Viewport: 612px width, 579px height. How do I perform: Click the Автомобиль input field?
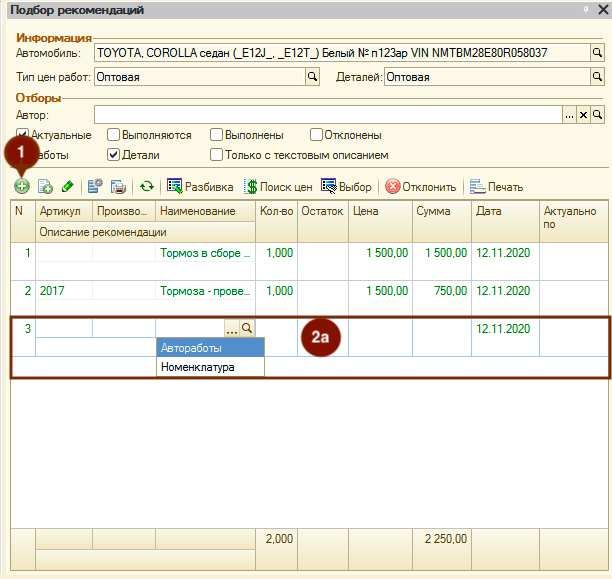342,52
